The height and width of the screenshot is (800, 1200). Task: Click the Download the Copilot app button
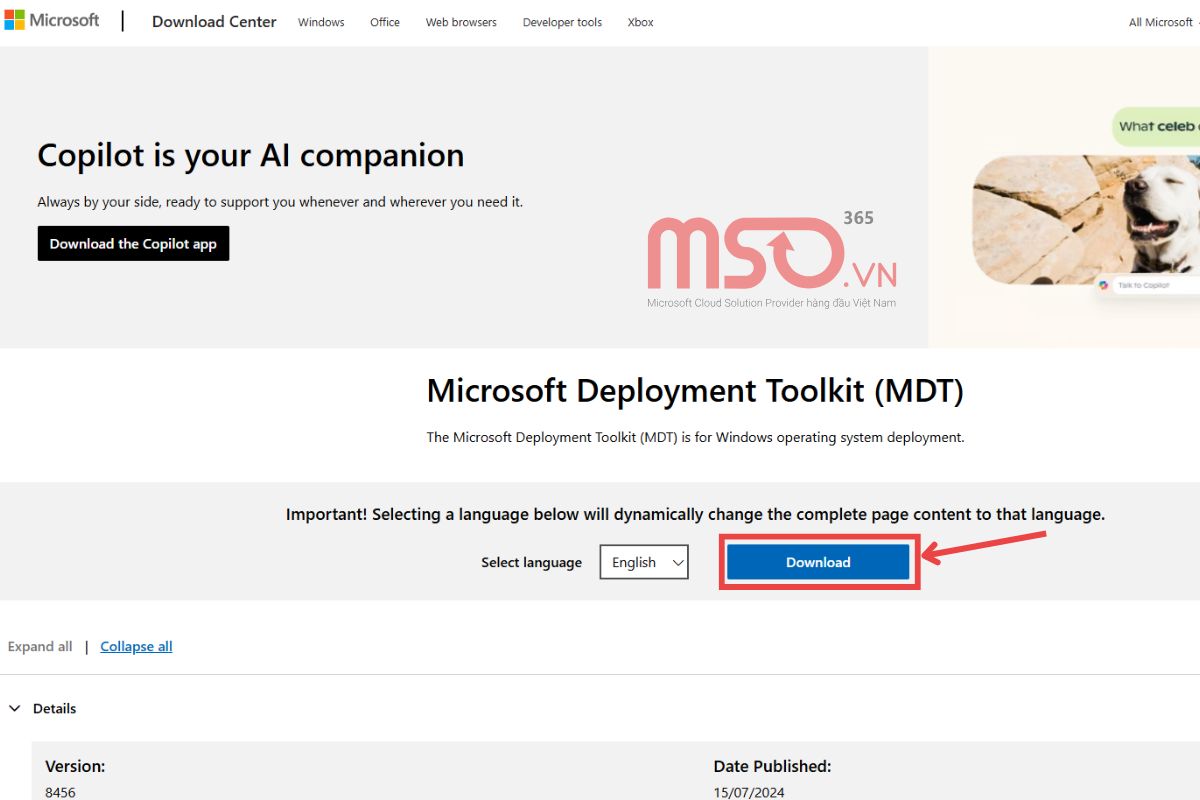[x=133, y=243]
